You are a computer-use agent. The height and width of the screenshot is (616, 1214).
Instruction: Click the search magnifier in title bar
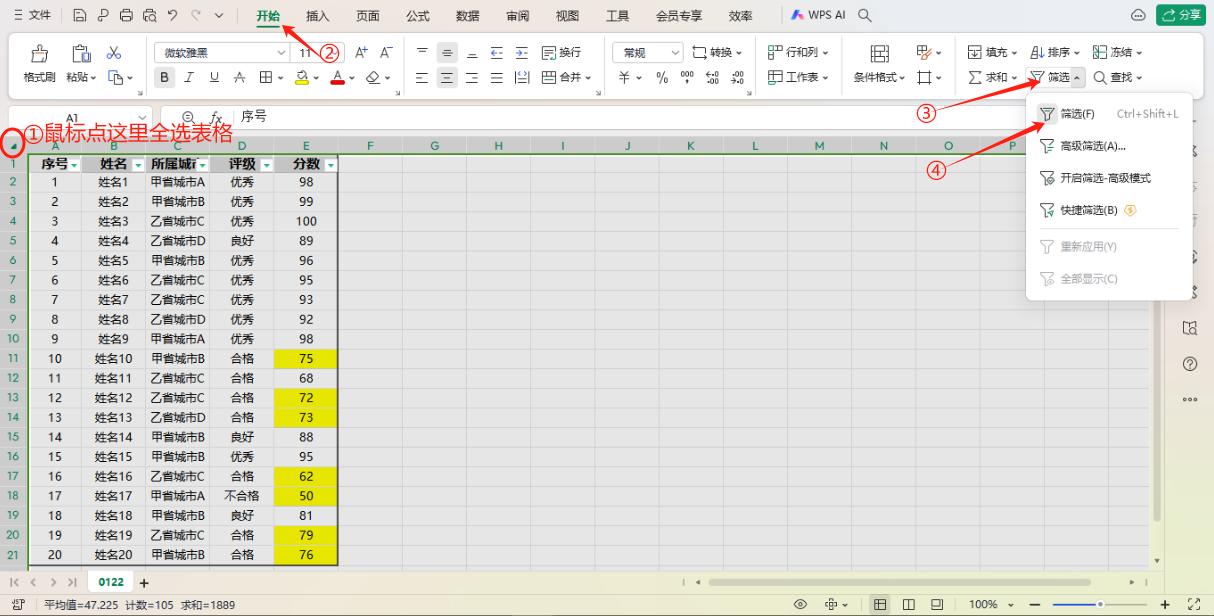pos(864,16)
